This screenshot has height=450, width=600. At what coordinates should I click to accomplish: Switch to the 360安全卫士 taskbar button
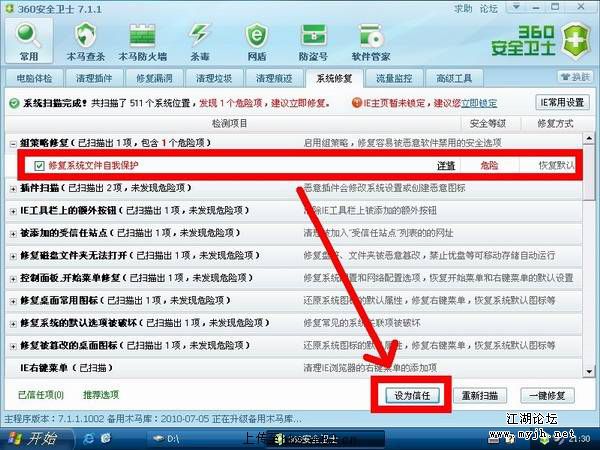click(x=326, y=439)
